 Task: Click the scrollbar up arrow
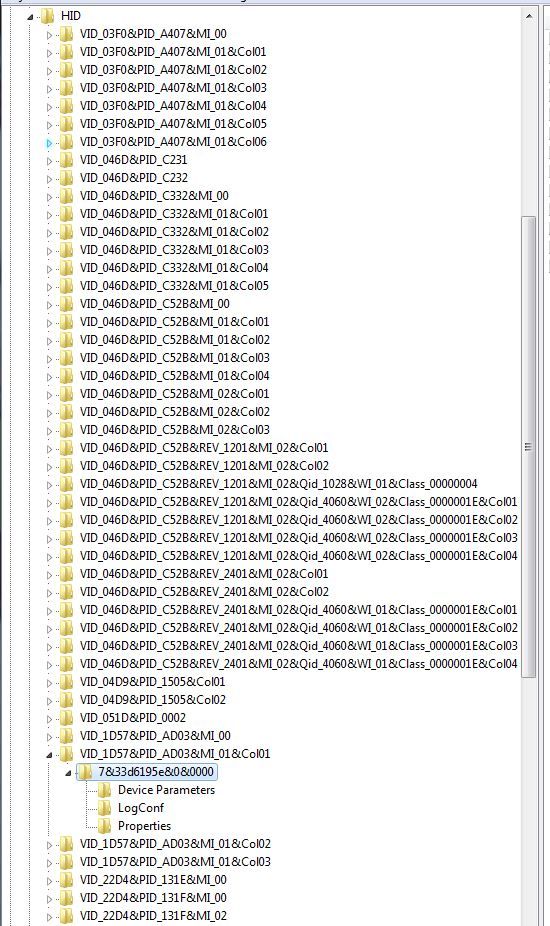pos(528,16)
